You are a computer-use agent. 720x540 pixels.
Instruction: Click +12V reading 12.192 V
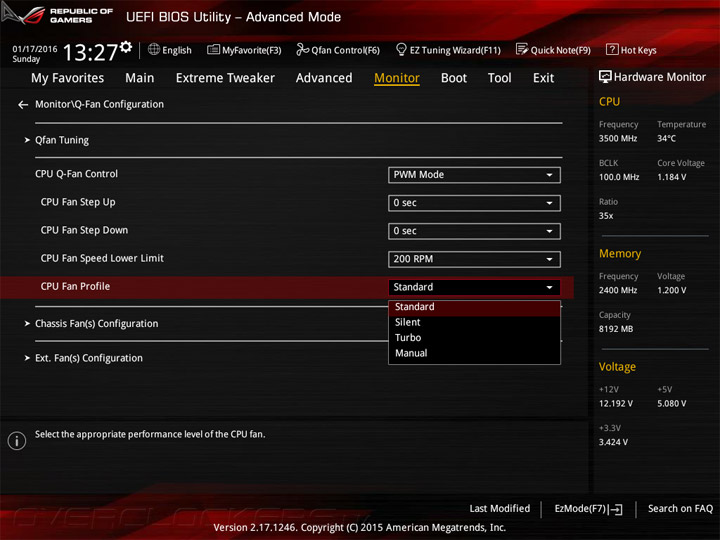(616, 404)
